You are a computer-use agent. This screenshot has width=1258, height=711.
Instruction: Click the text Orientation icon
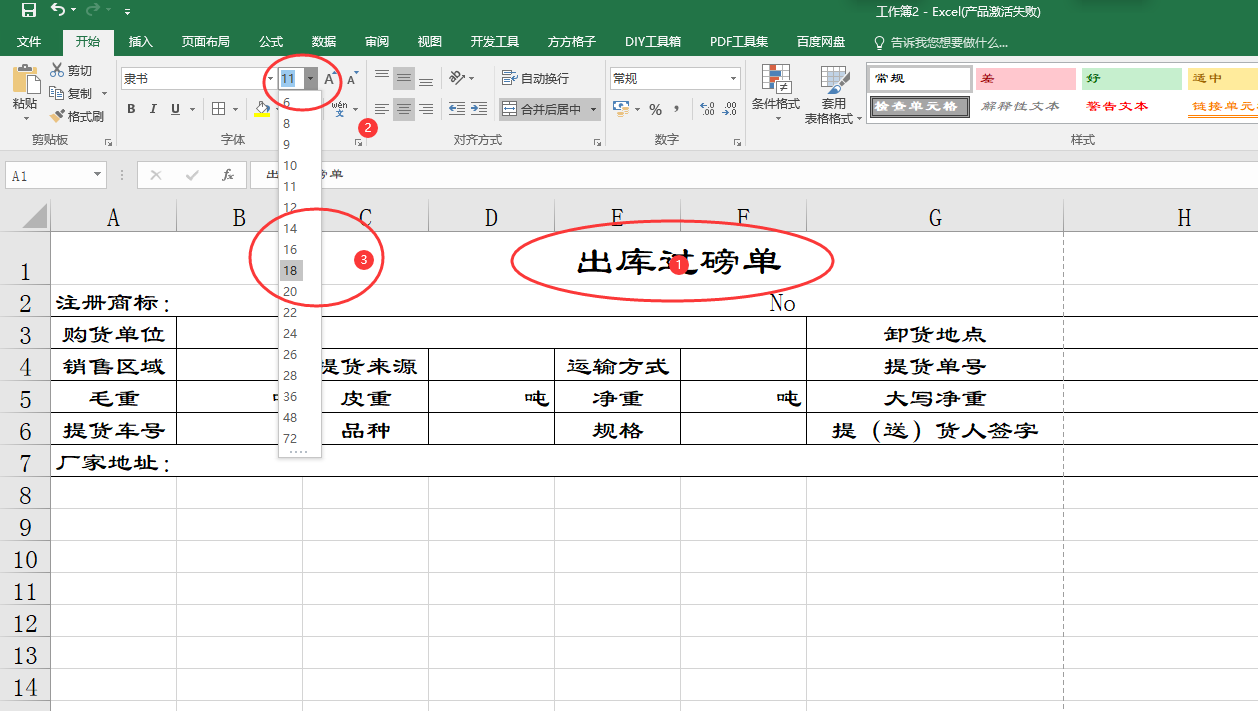[x=457, y=78]
